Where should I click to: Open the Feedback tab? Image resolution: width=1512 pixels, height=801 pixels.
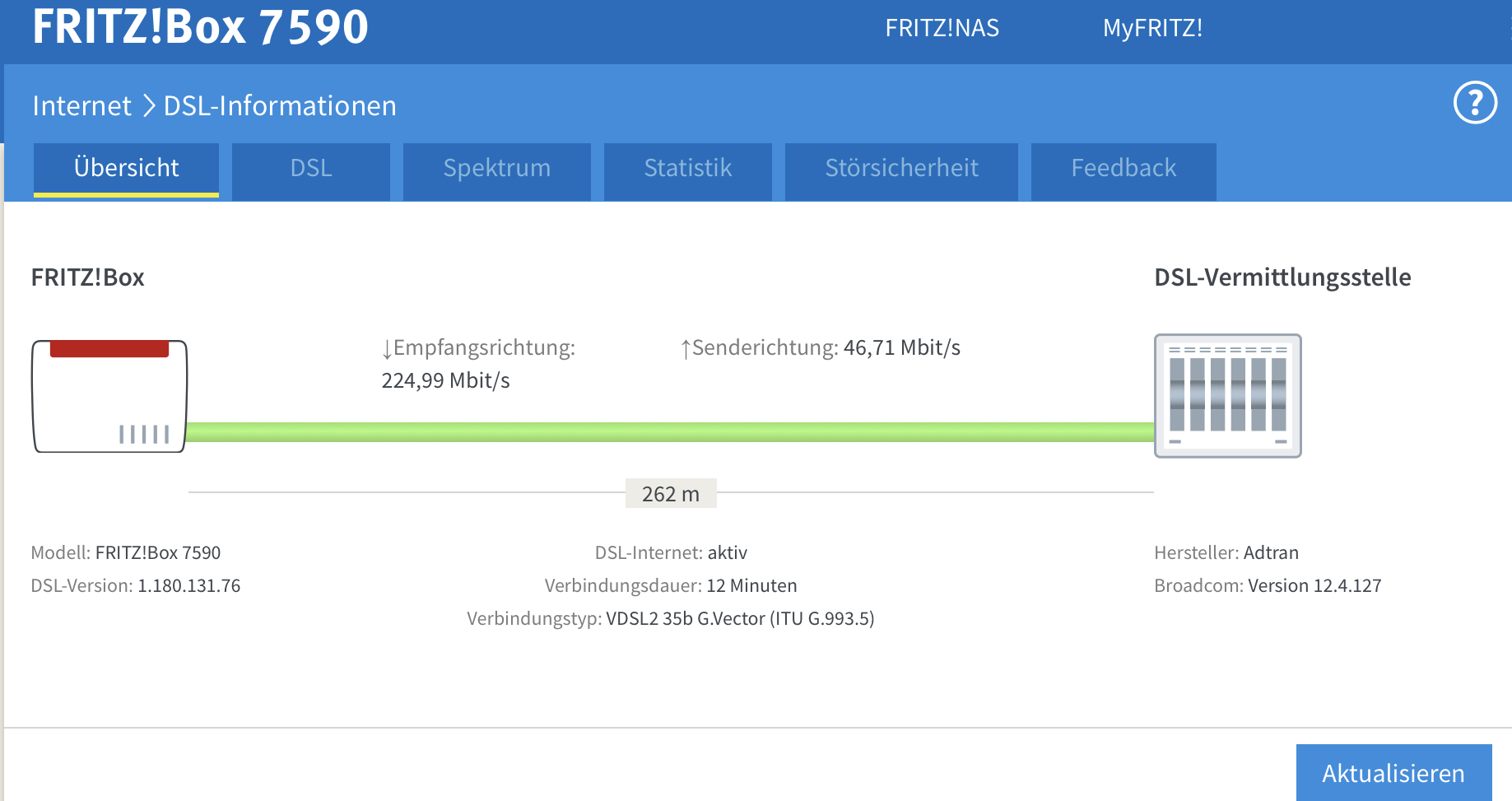pyautogui.click(x=1124, y=171)
